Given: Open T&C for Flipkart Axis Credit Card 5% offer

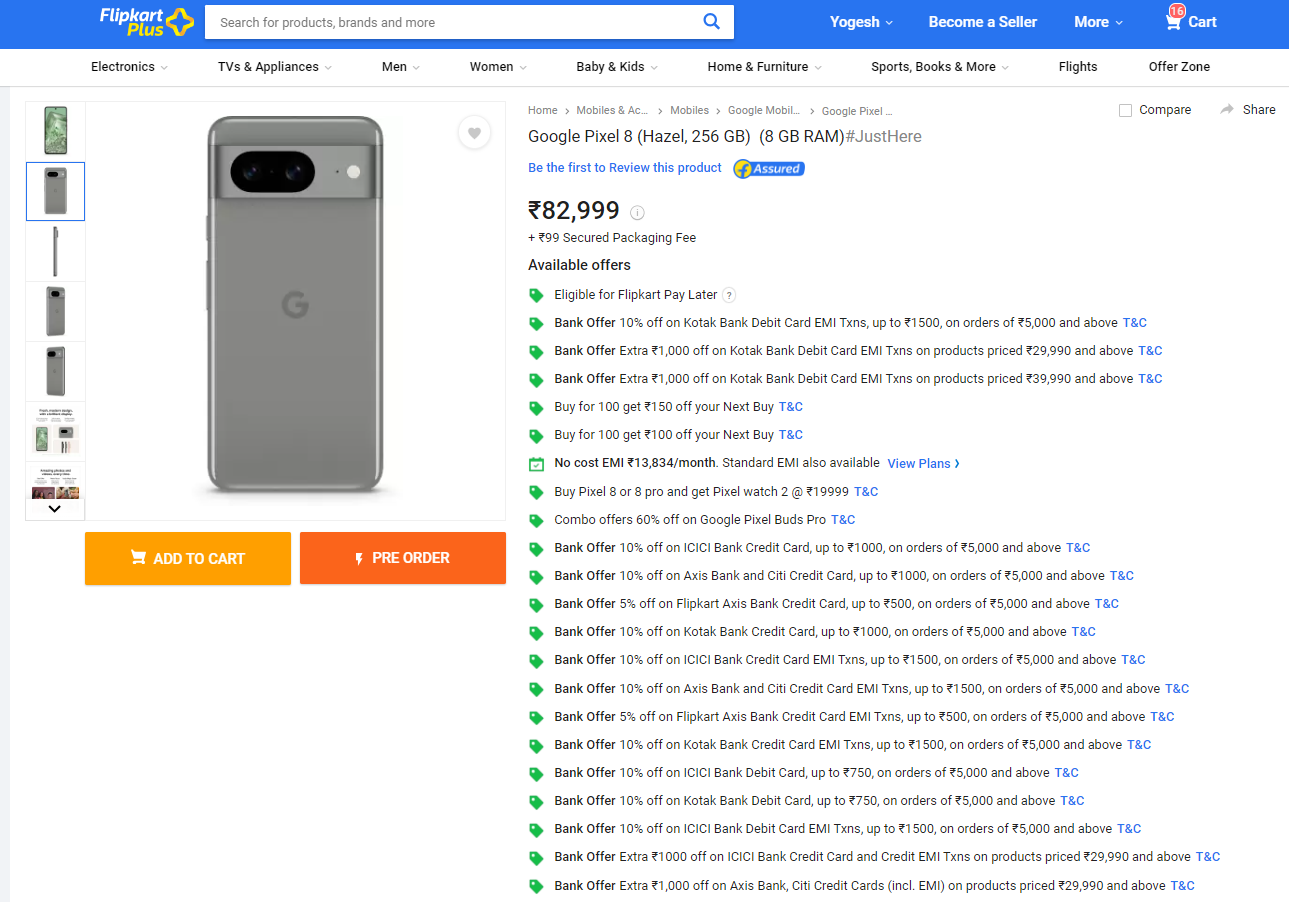Looking at the screenshot, I should coord(1107,604).
